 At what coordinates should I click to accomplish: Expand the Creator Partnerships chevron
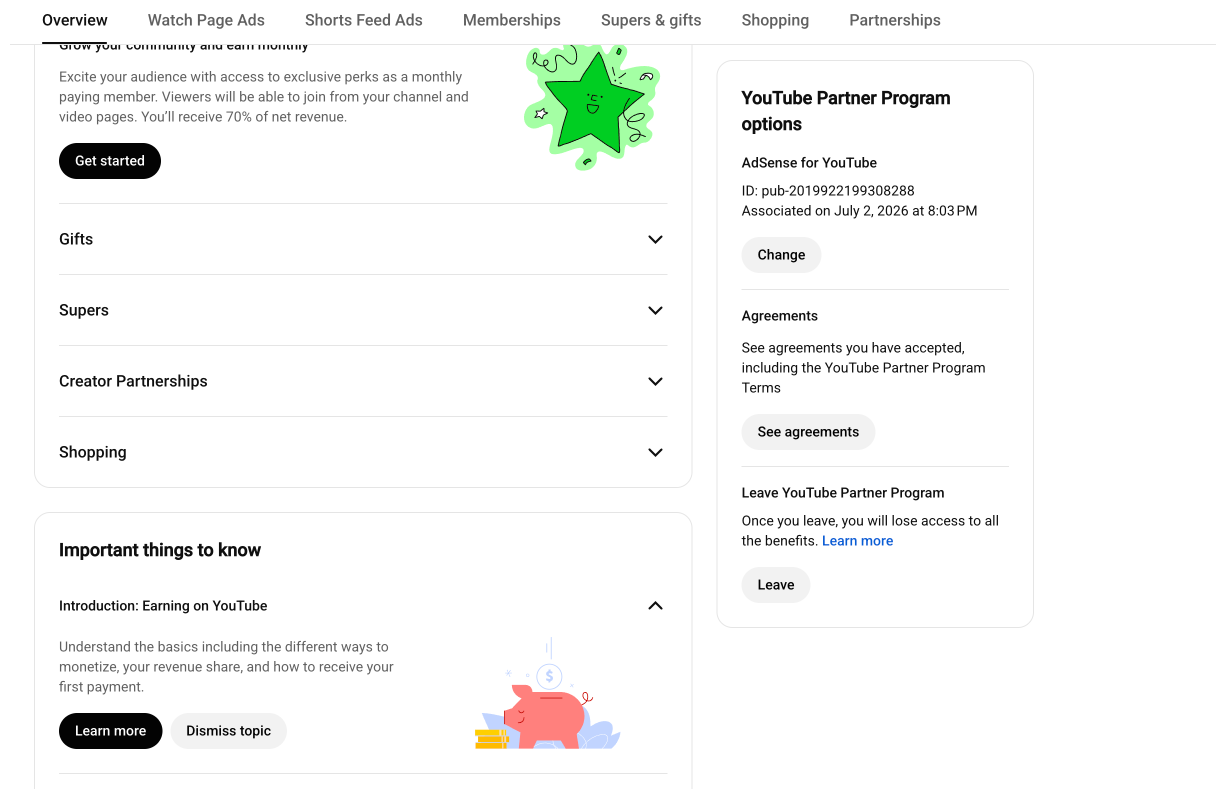point(655,381)
